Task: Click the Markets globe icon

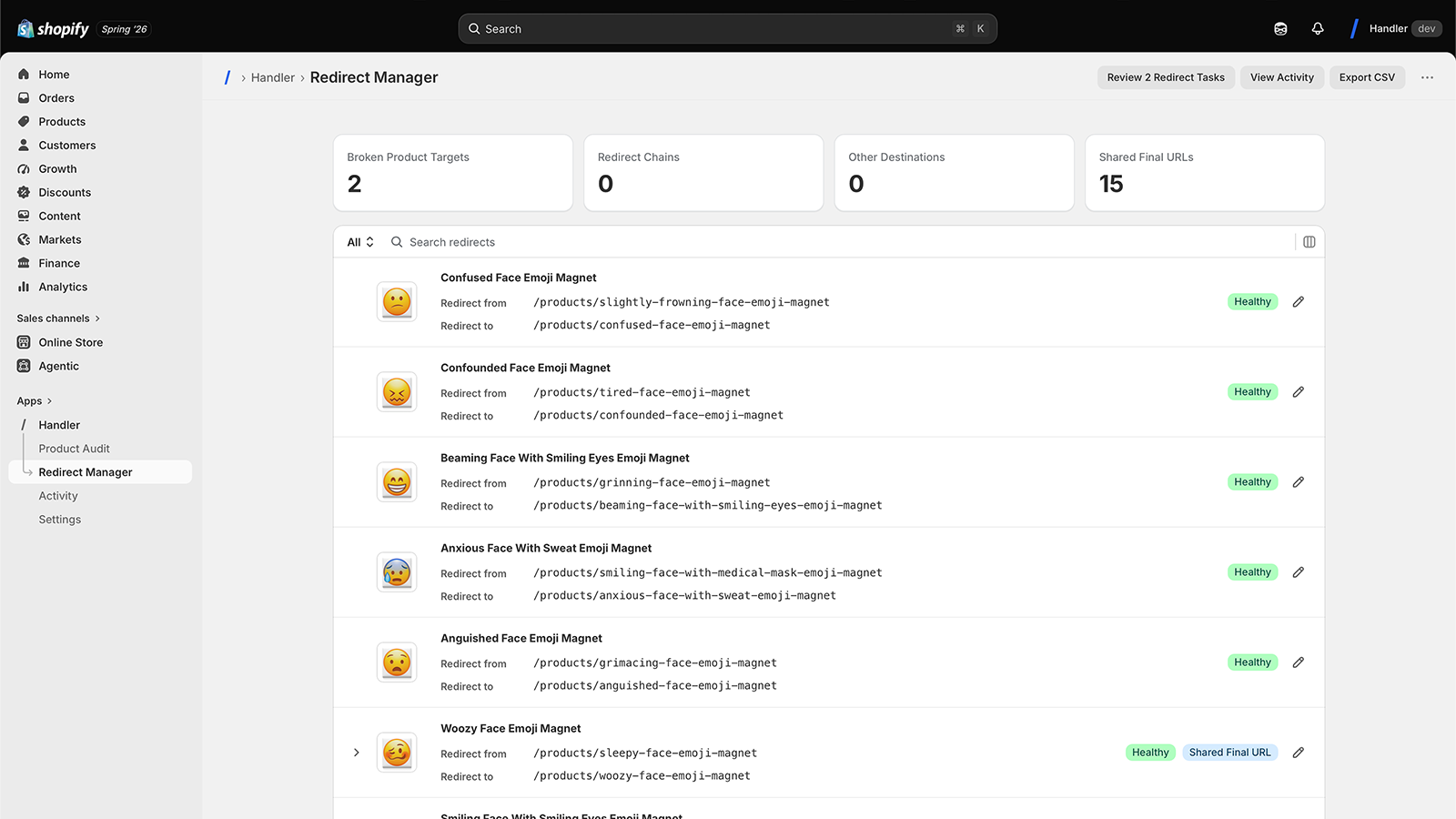Action: click(x=24, y=240)
